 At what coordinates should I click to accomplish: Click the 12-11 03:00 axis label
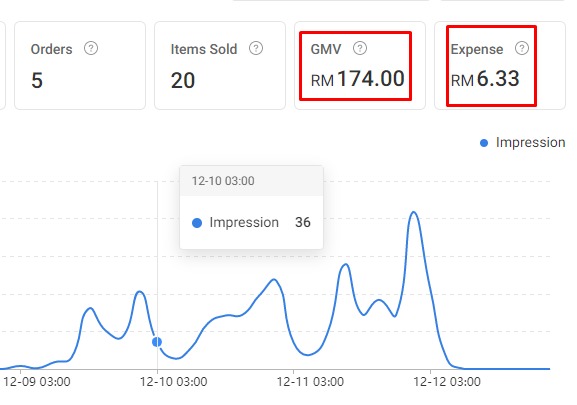tap(310, 381)
